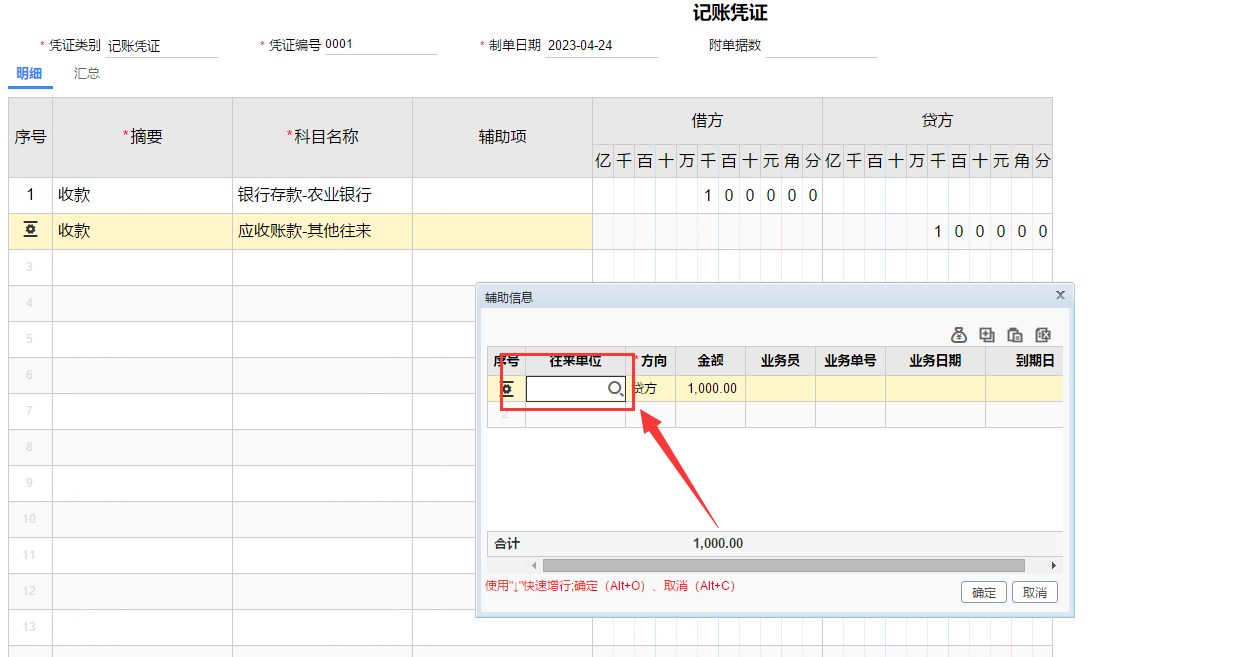The width and height of the screenshot is (1249, 657).
Task: Click the 凭证编号 field showing 0001
Action: coord(381,44)
